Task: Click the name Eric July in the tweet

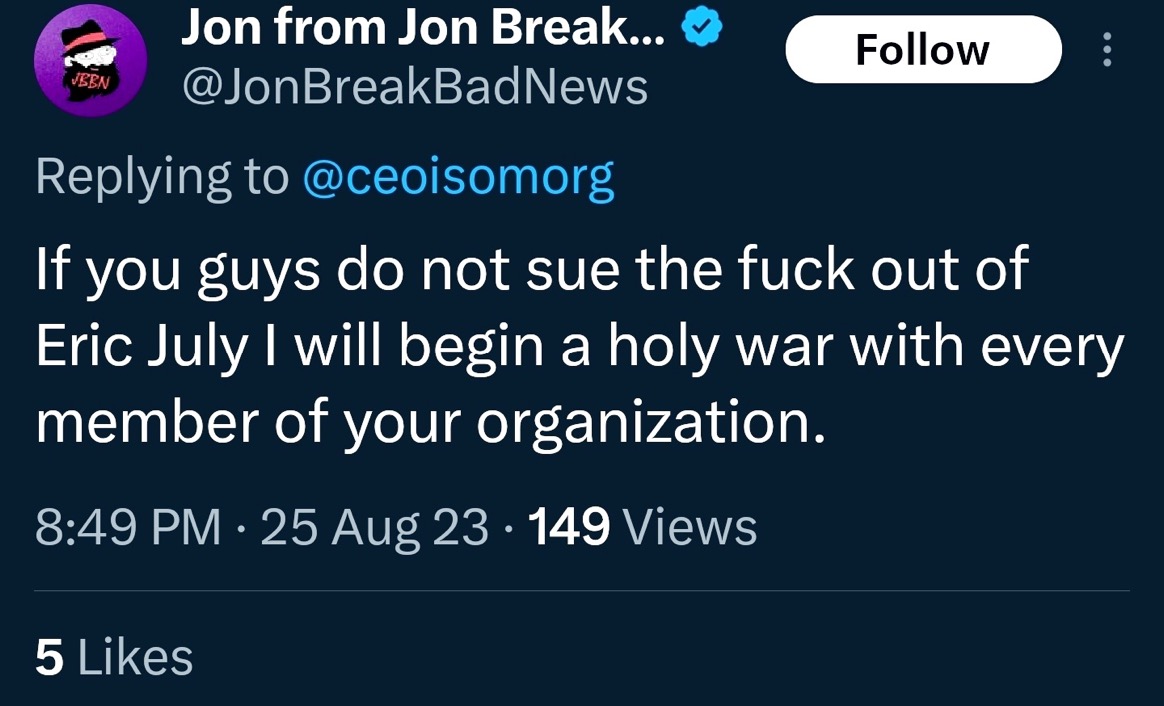Action: tap(142, 347)
